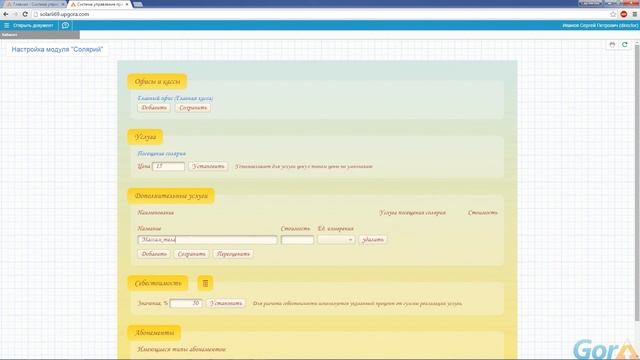Screen dimensions: 640x360
Task: Close the first Главная browser tab
Action: 63,4
